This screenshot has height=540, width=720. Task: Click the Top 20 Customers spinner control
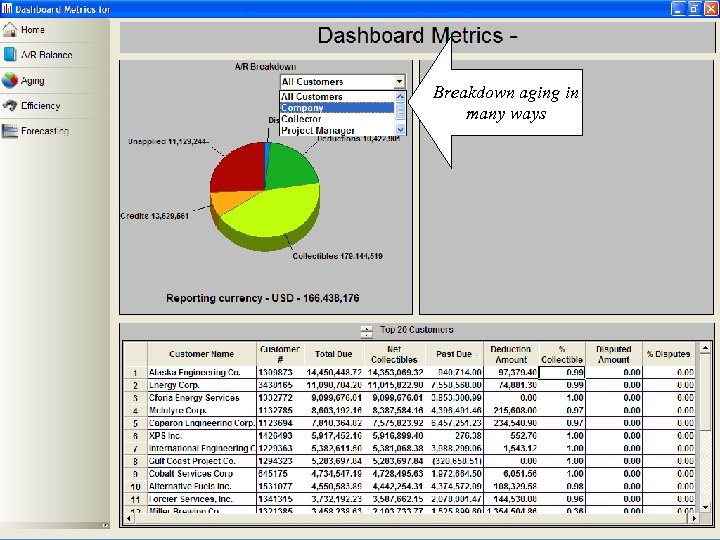click(366, 332)
